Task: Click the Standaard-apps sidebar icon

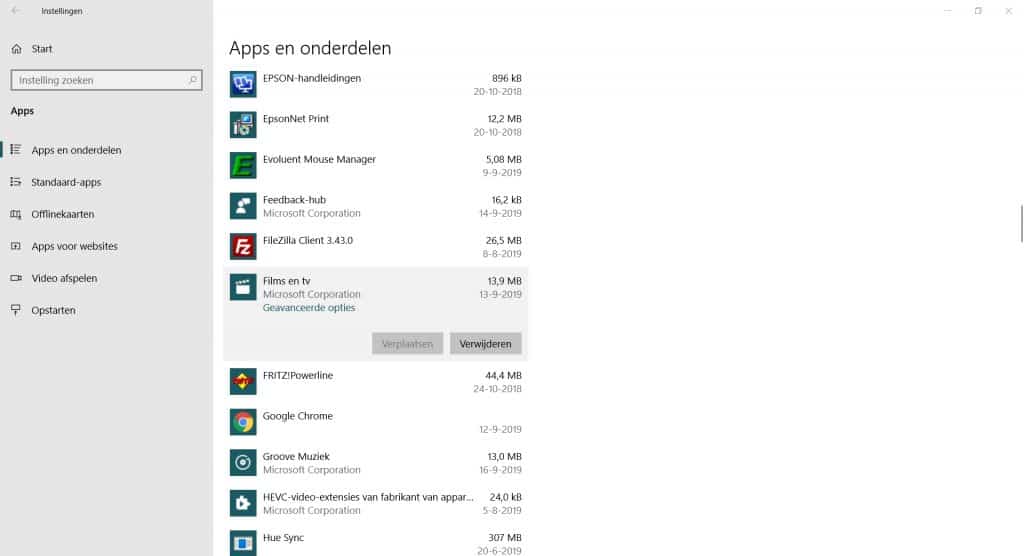Action: pos(16,182)
